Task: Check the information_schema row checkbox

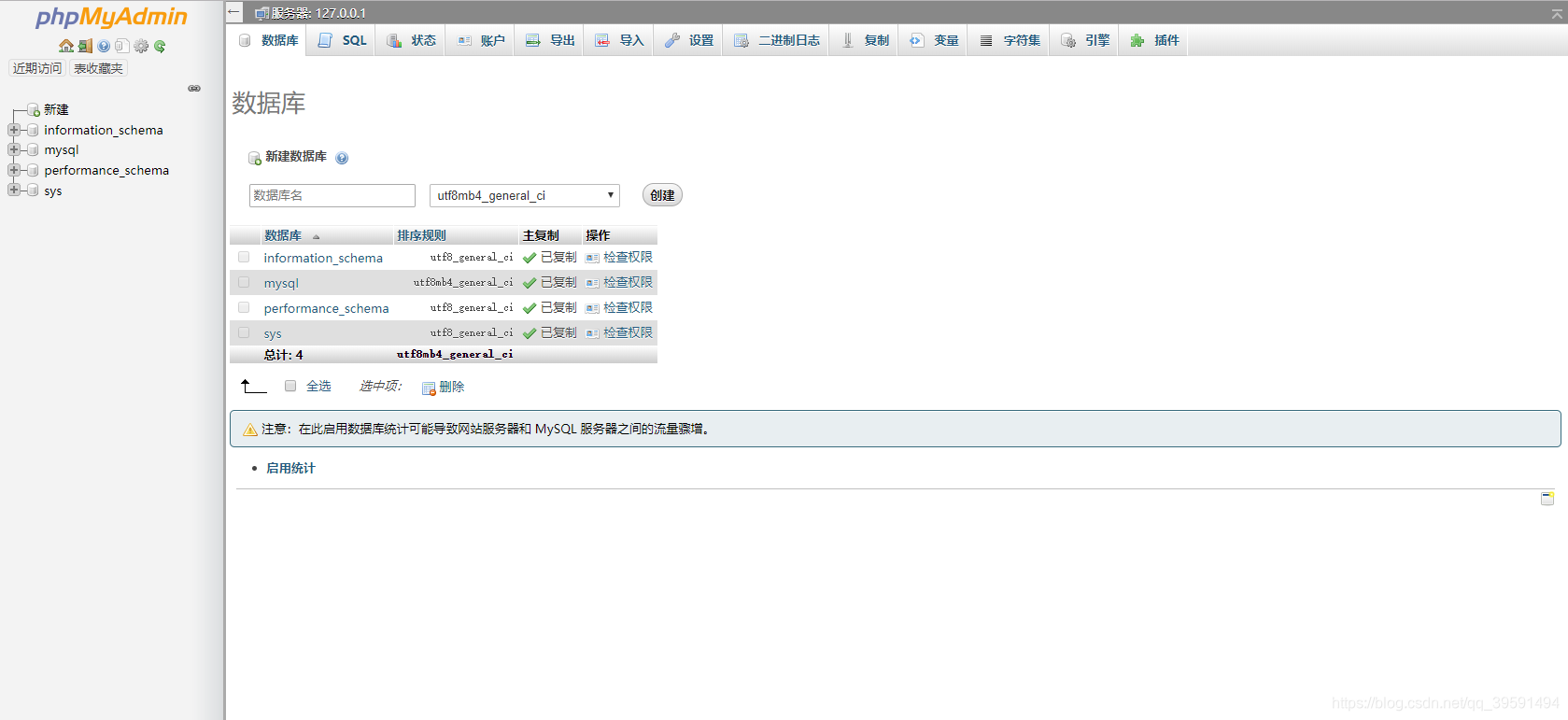Action: [x=244, y=257]
